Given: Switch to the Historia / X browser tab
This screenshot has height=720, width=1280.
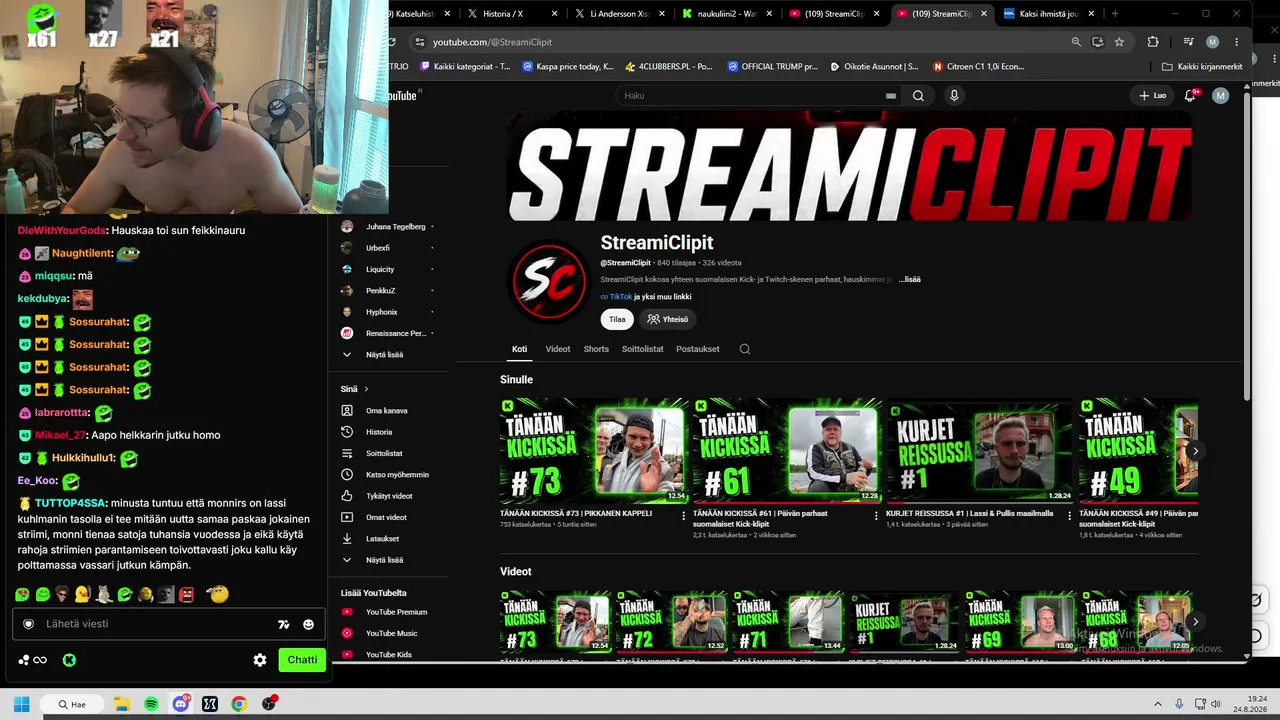Looking at the screenshot, I should [x=511, y=14].
